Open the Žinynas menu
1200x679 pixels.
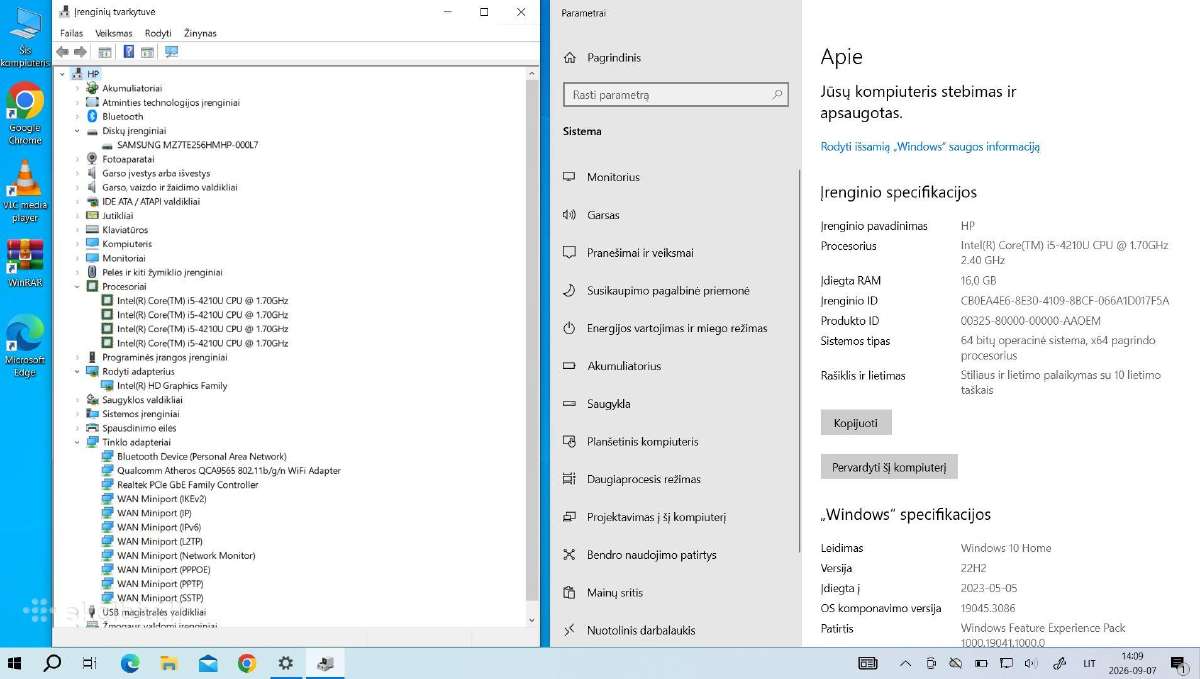tap(200, 33)
